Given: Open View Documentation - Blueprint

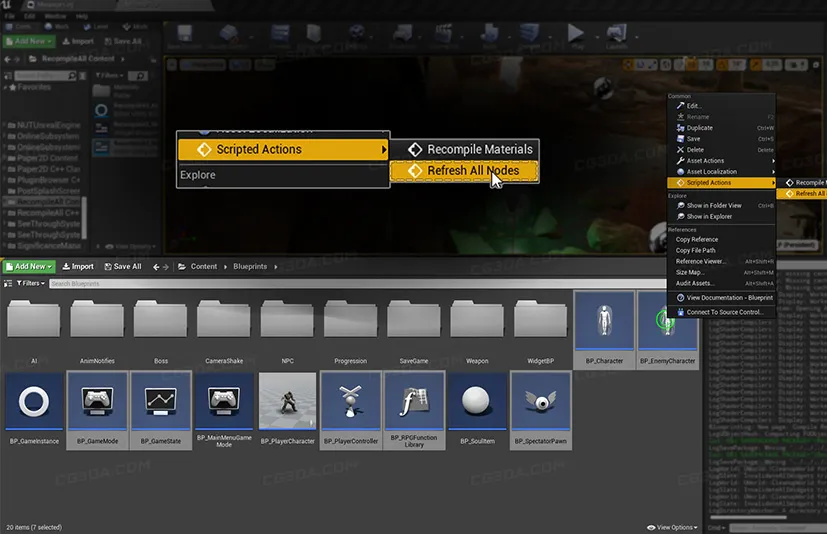Looking at the screenshot, I should pyautogui.click(x=722, y=298).
